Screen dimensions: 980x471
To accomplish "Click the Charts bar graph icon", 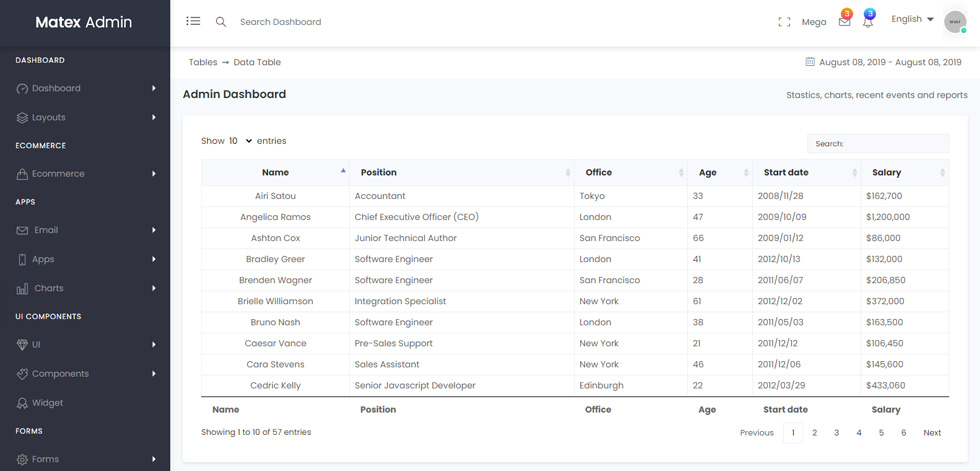I will [x=22, y=289].
